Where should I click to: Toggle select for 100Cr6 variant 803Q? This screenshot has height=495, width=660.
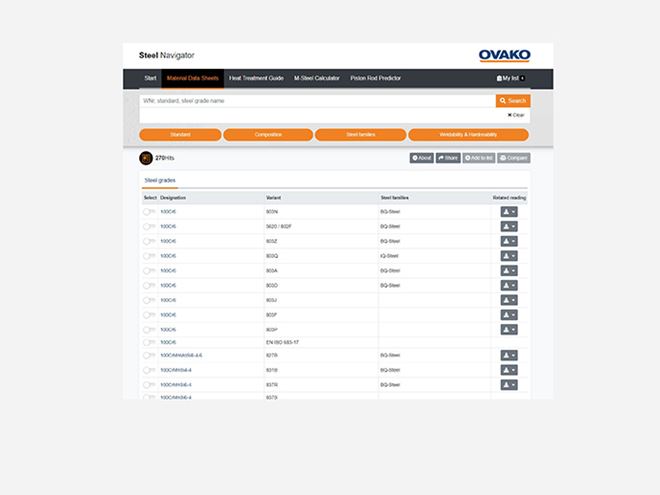pos(149,256)
